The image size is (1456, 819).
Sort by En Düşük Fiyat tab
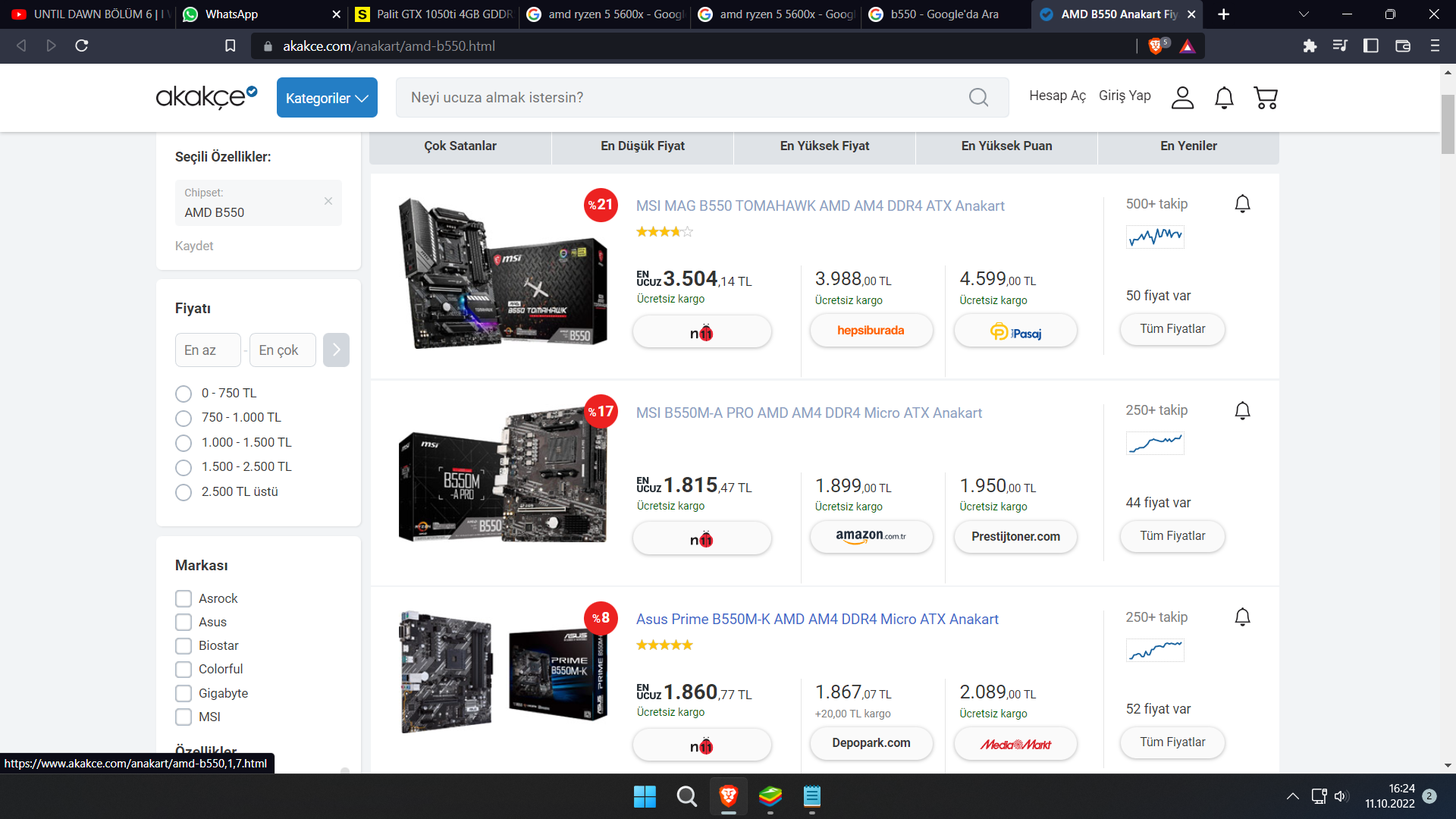pos(642,146)
